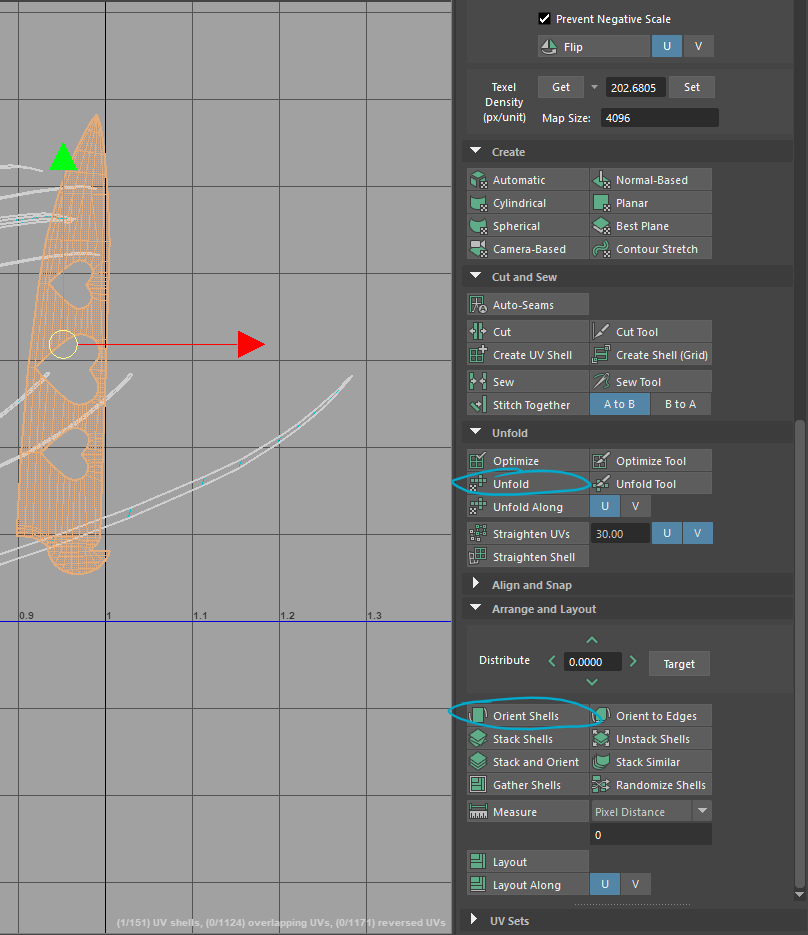Click the Cut UV edges button
This screenshot has width=808, height=935.
528,332
